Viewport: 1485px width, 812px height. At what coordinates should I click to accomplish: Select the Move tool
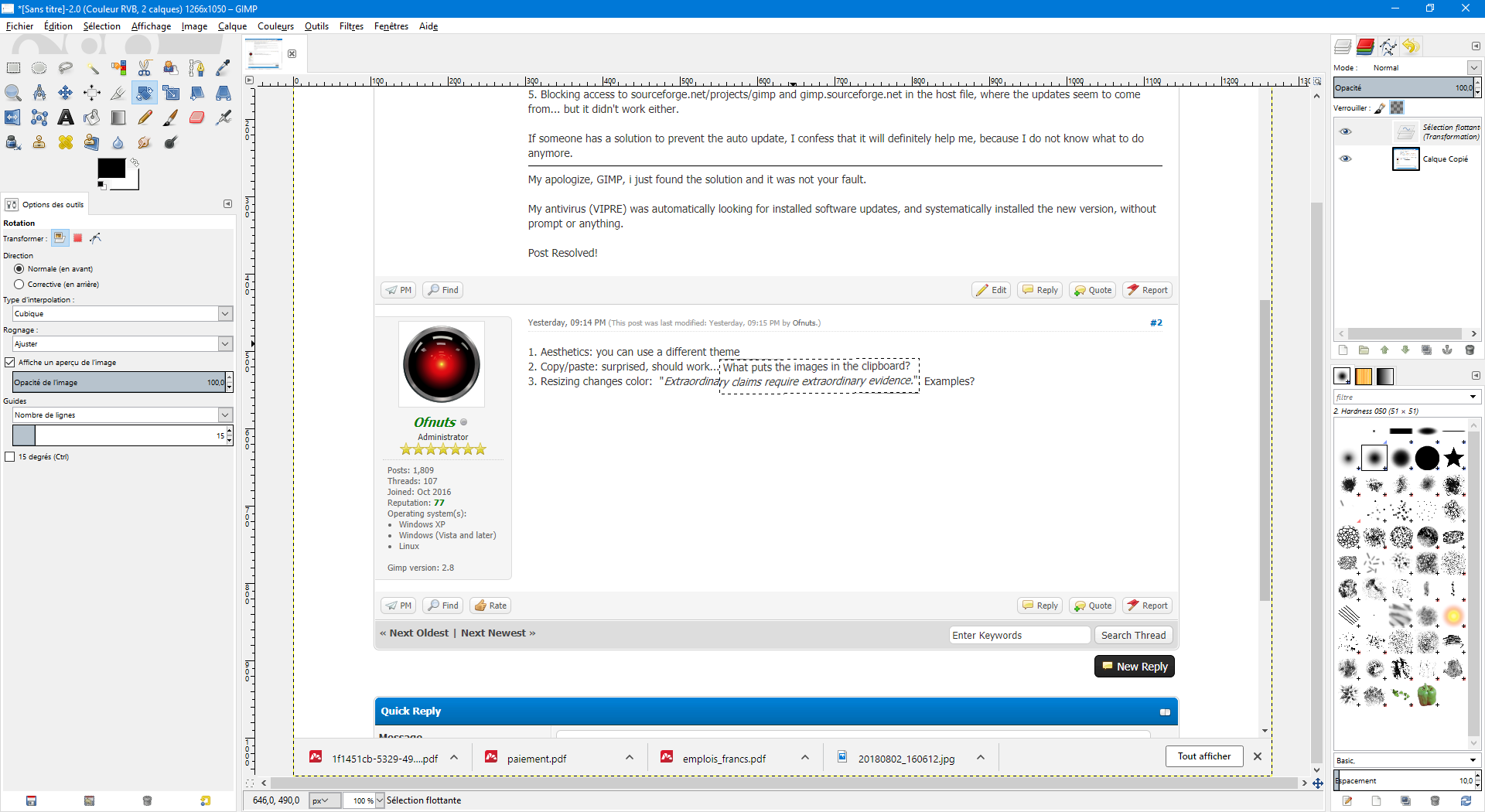click(66, 93)
